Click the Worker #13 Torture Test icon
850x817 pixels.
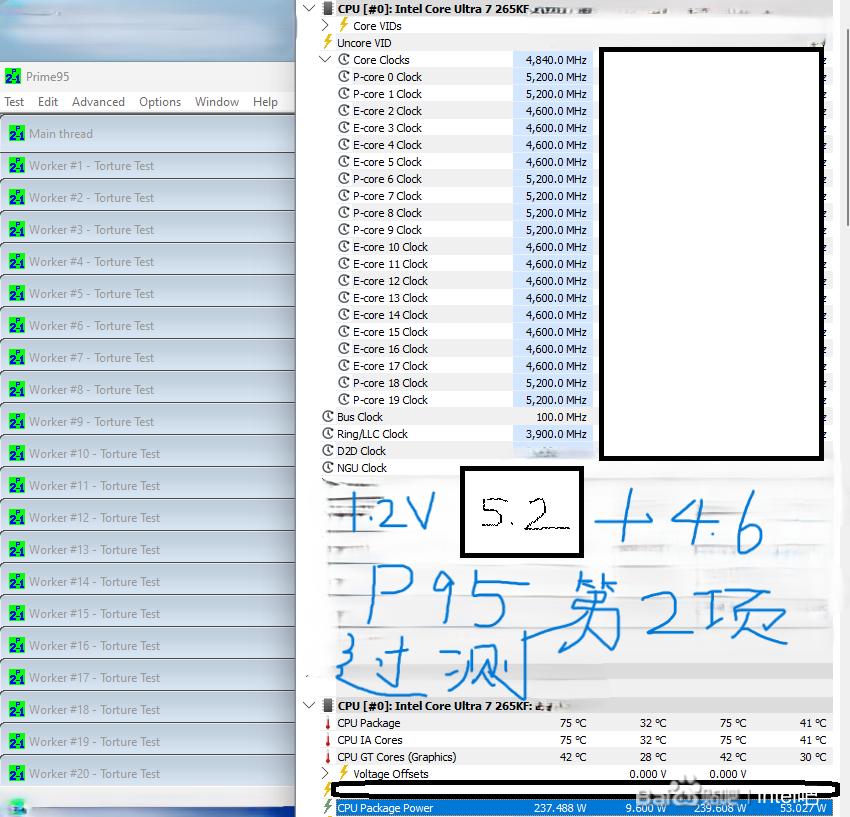[17, 549]
